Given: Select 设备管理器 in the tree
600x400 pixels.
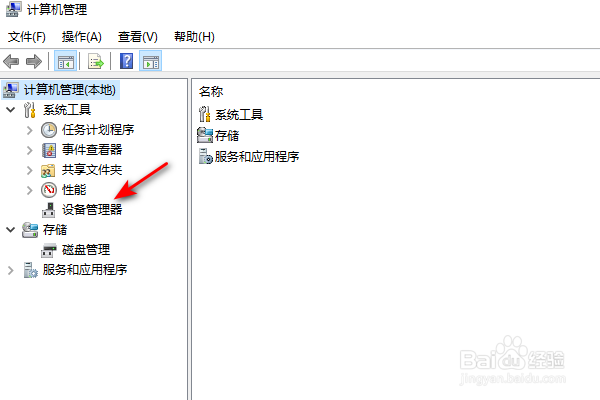Looking at the screenshot, I should [x=92, y=210].
